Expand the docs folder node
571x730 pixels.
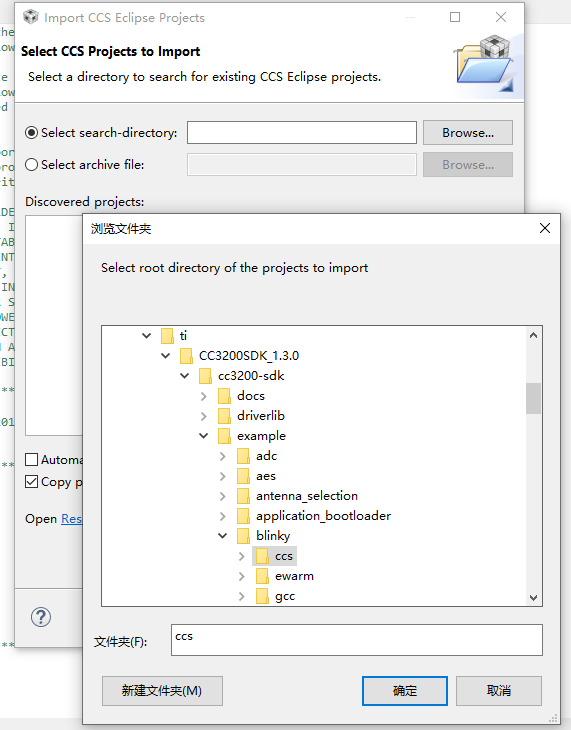pyautogui.click(x=204, y=396)
